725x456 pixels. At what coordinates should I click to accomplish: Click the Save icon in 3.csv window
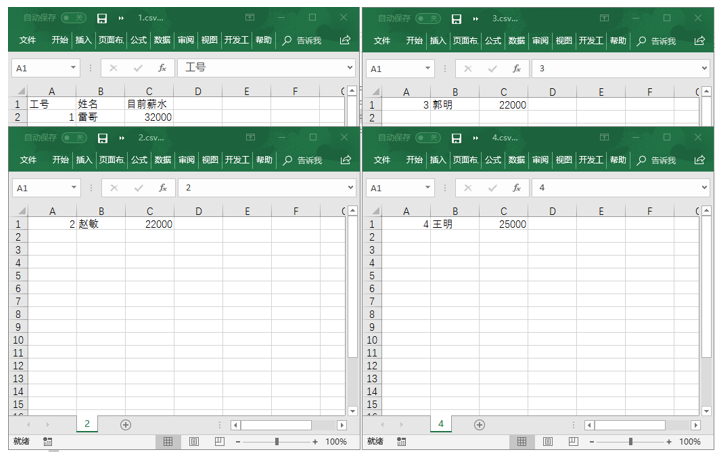click(456, 19)
